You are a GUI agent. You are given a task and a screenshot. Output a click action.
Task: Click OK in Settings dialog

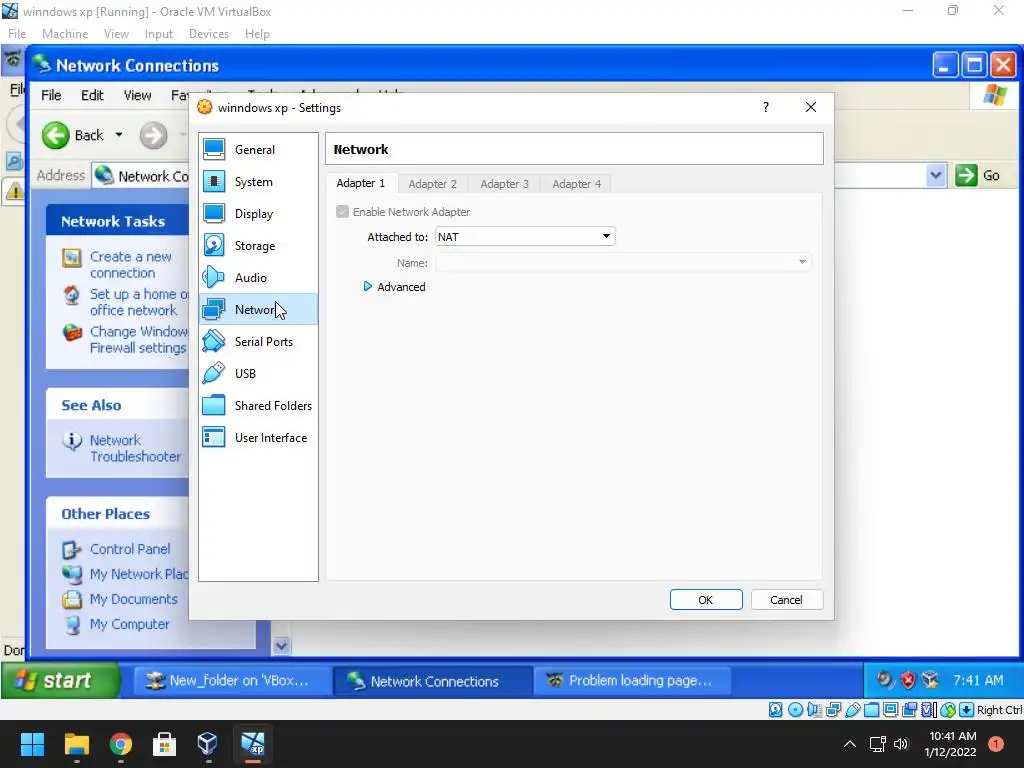(706, 600)
